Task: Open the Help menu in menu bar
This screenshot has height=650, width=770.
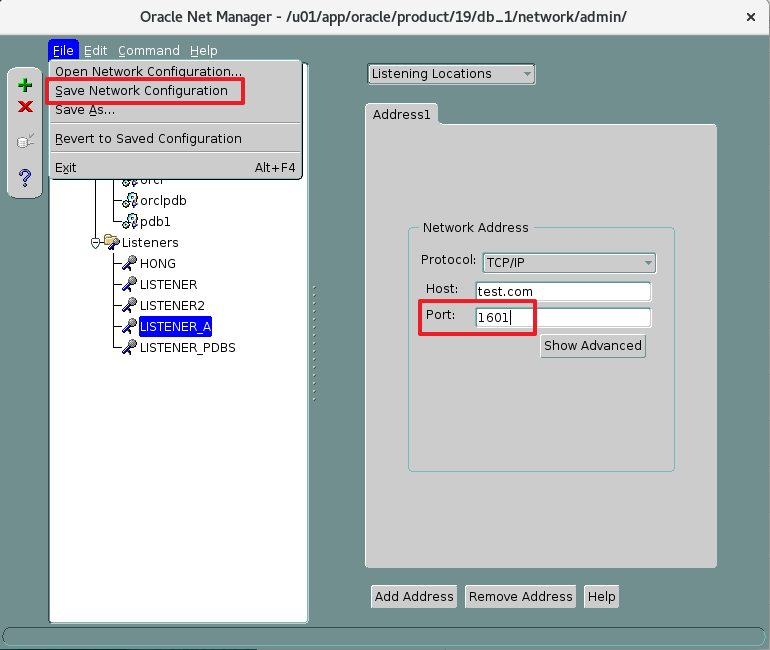Action: pos(204,51)
